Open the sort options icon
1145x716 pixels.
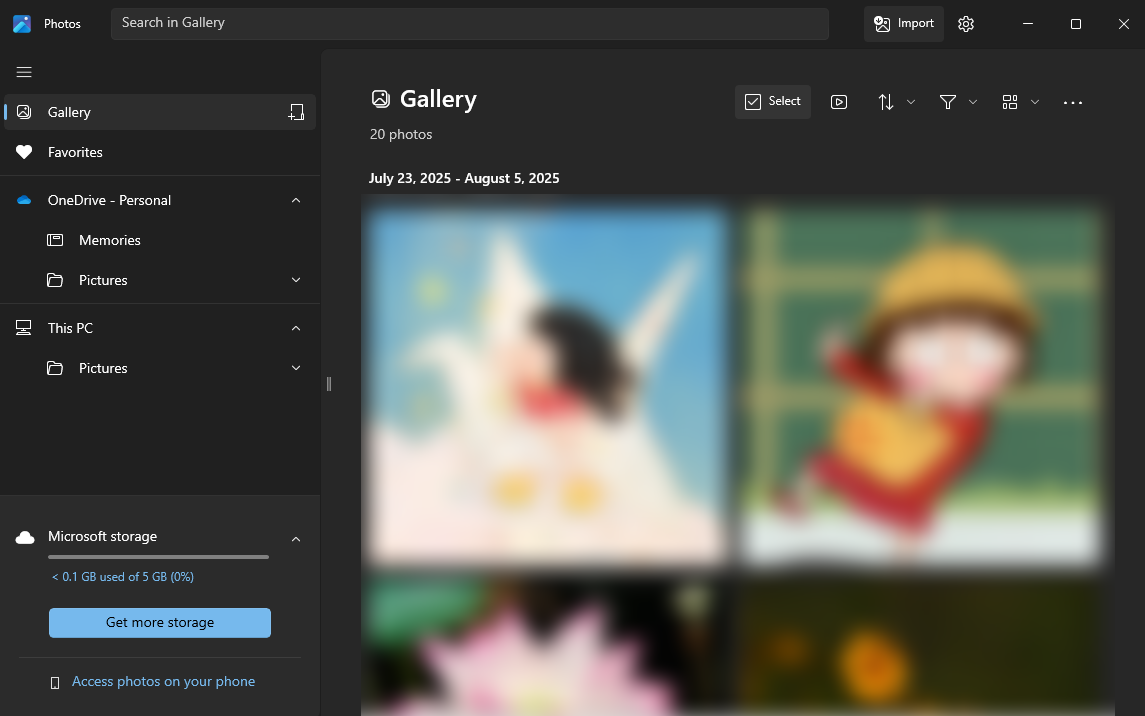[x=886, y=101]
